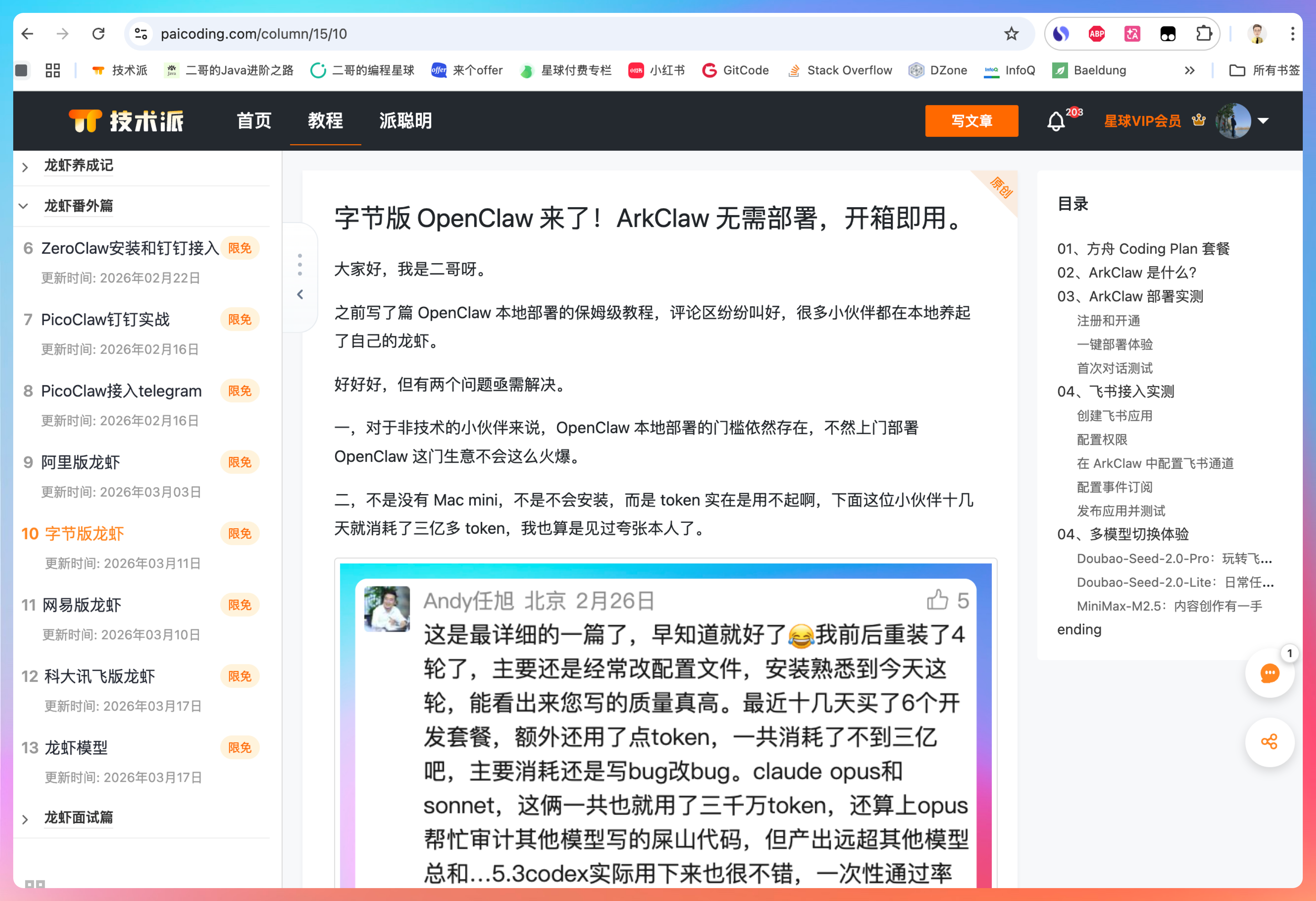The height and width of the screenshot is (901, 1316).
Task: Jump to 03、ArkClaw 部署实测 in contents
Action: pyautogui.click(x=1130, y=296)
